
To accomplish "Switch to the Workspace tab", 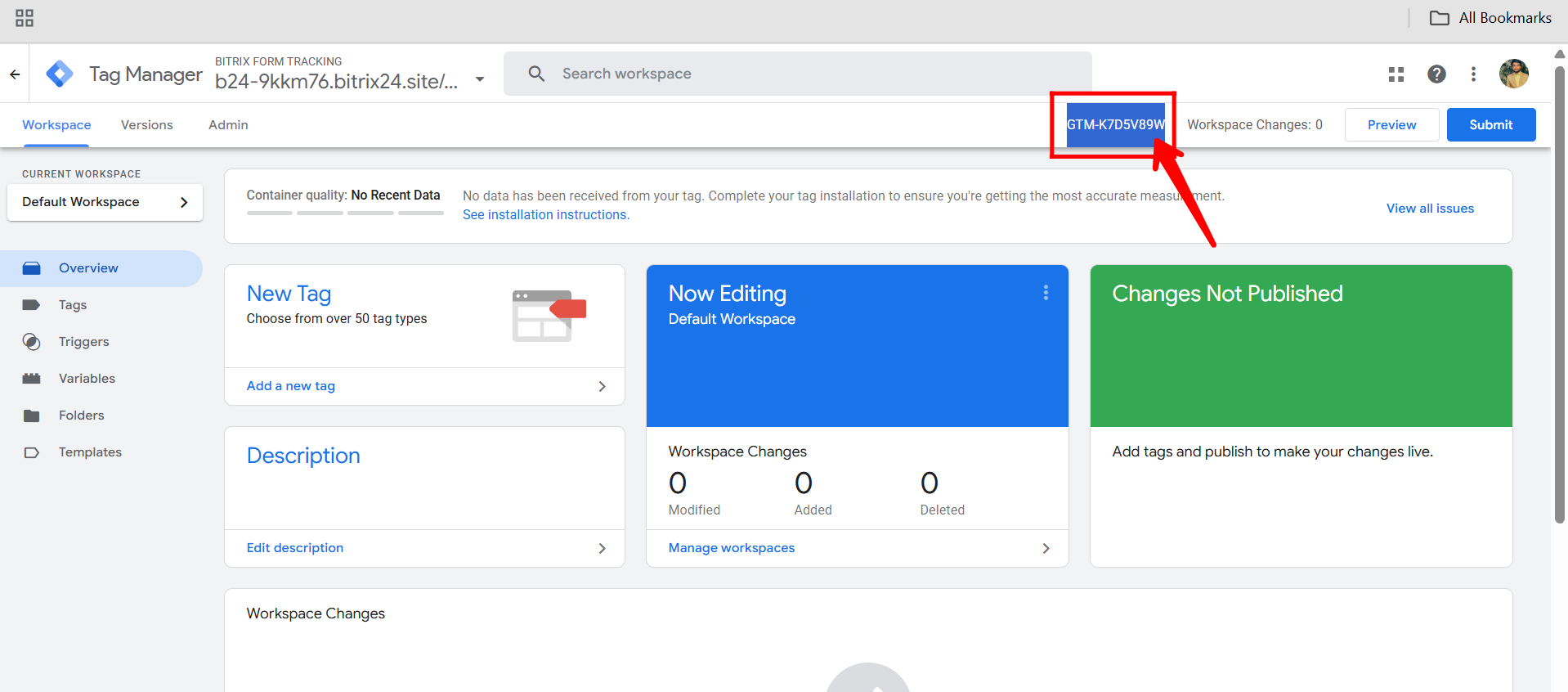I will tap(56, 125).
